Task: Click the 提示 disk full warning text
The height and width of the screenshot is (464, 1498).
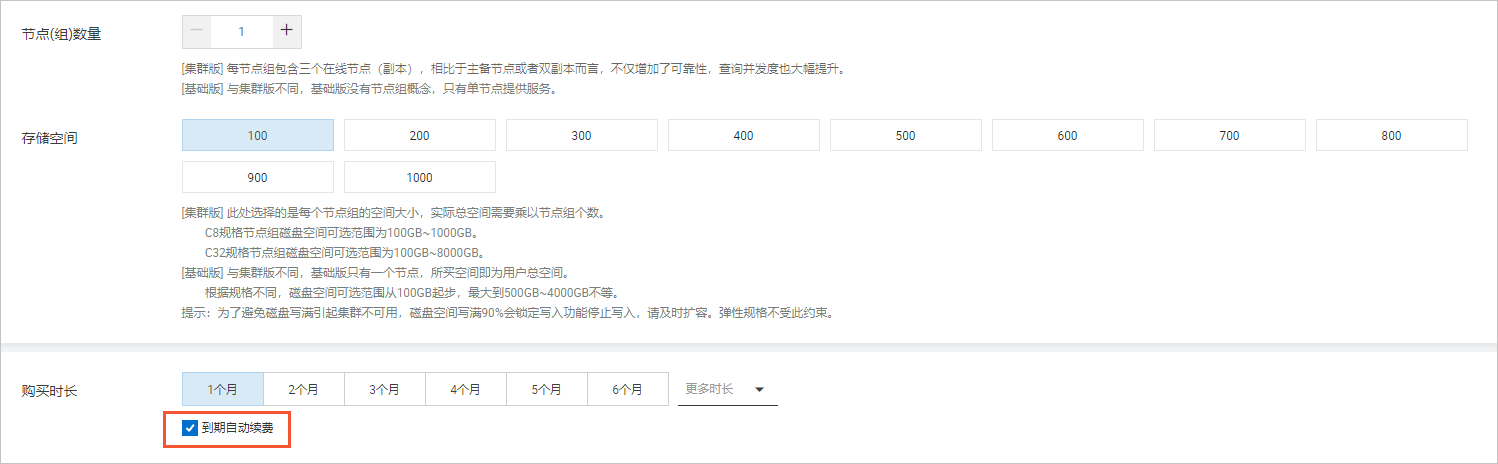Action: tap(507, 313)
